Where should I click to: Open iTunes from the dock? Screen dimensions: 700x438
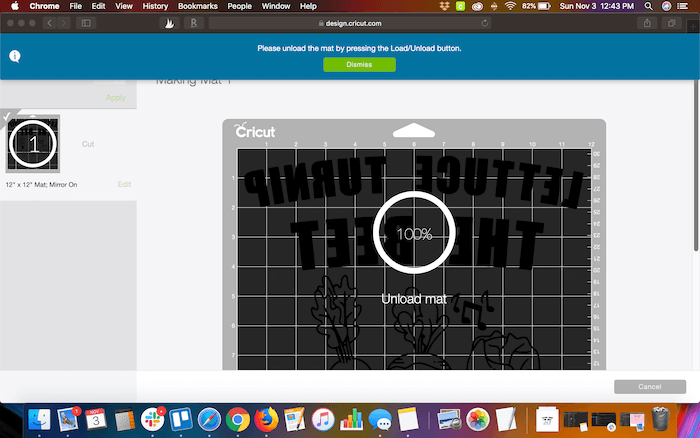(323, 420)
